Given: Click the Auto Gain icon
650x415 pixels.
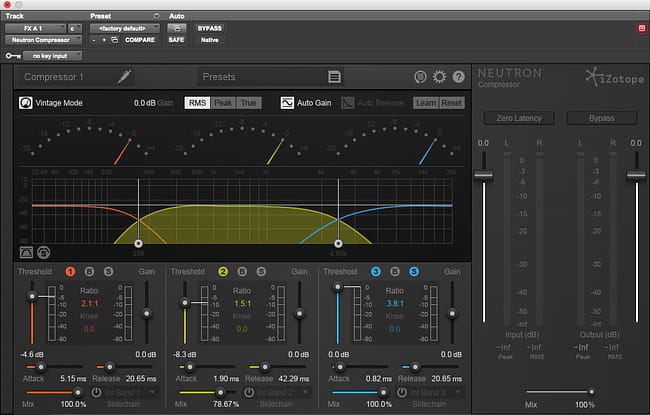Looking at the screenshot, I should click(x=287, y=103).
